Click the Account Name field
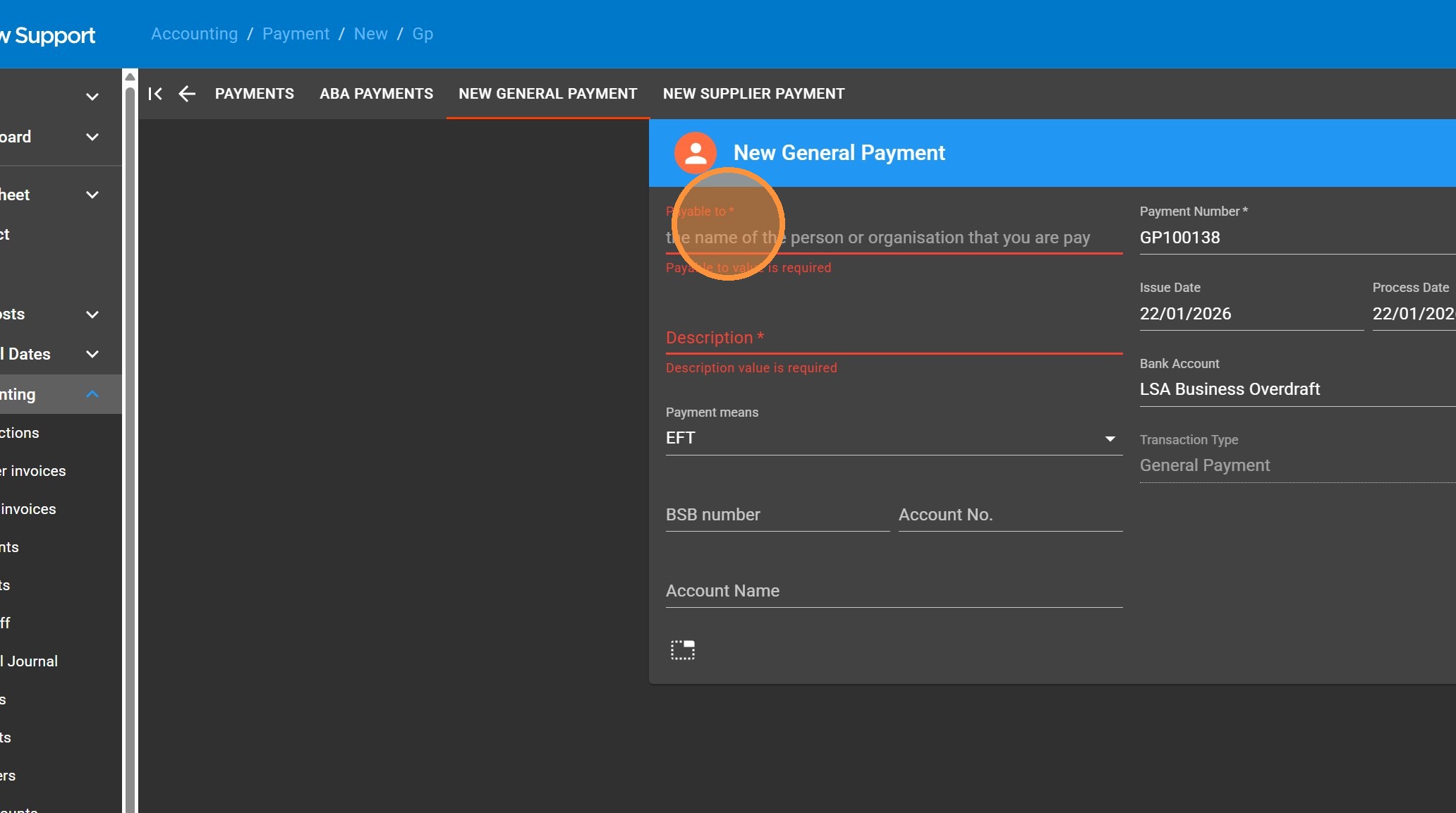Image resolution: width=1456 pixels, height=813 pixels. (893, 592)
